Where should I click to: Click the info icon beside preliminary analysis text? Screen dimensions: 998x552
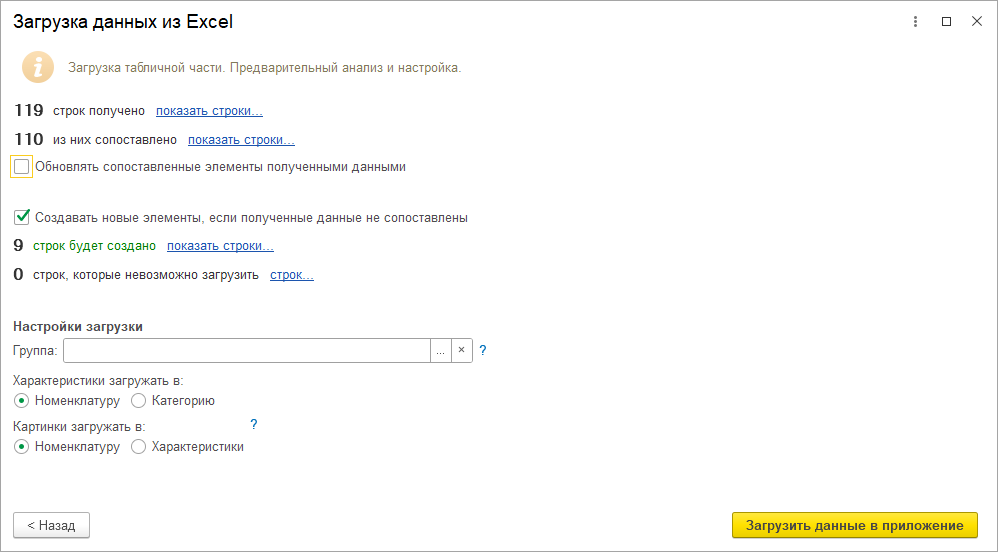(38, 67)
